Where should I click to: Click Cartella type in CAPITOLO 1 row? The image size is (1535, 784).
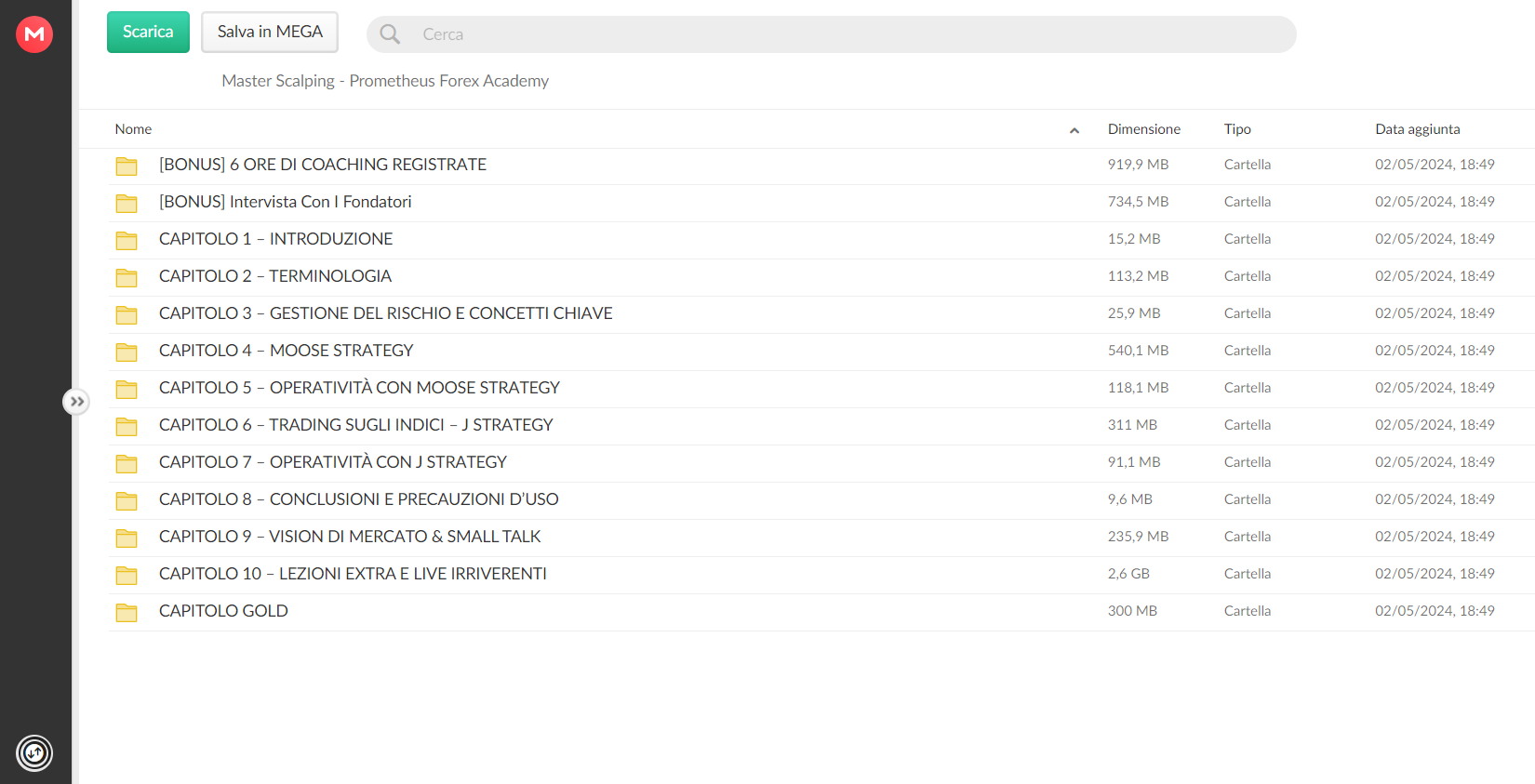[1248, 239]
